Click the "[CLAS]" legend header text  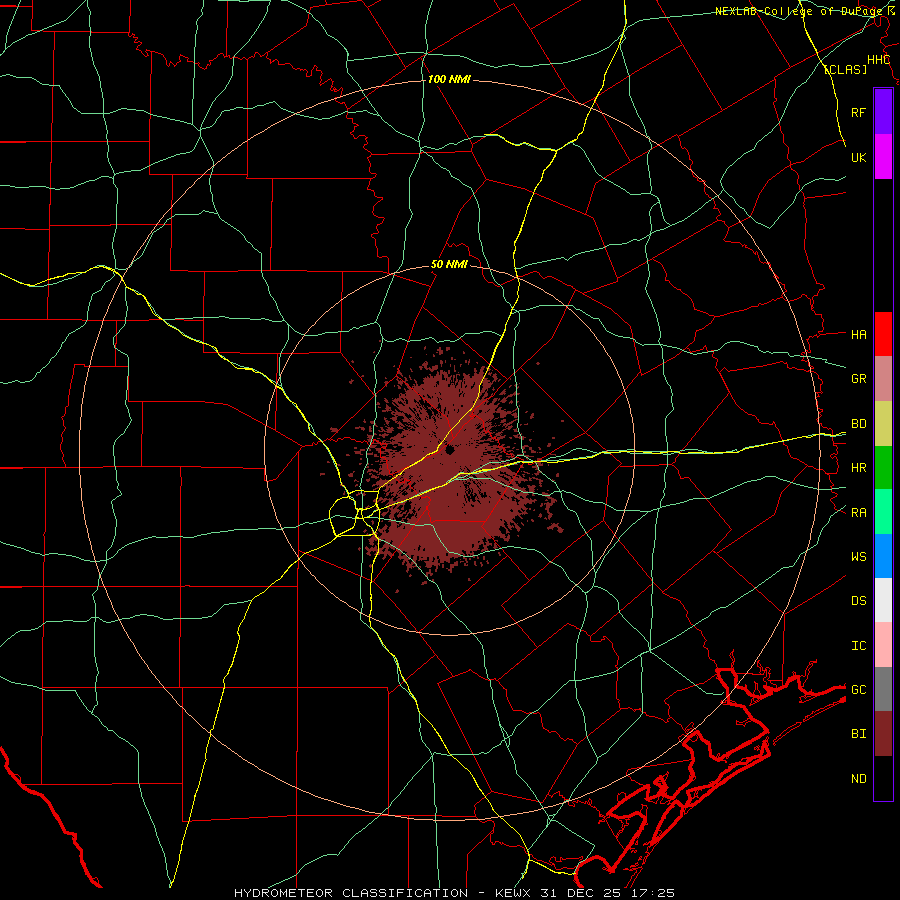coord(845,69)
